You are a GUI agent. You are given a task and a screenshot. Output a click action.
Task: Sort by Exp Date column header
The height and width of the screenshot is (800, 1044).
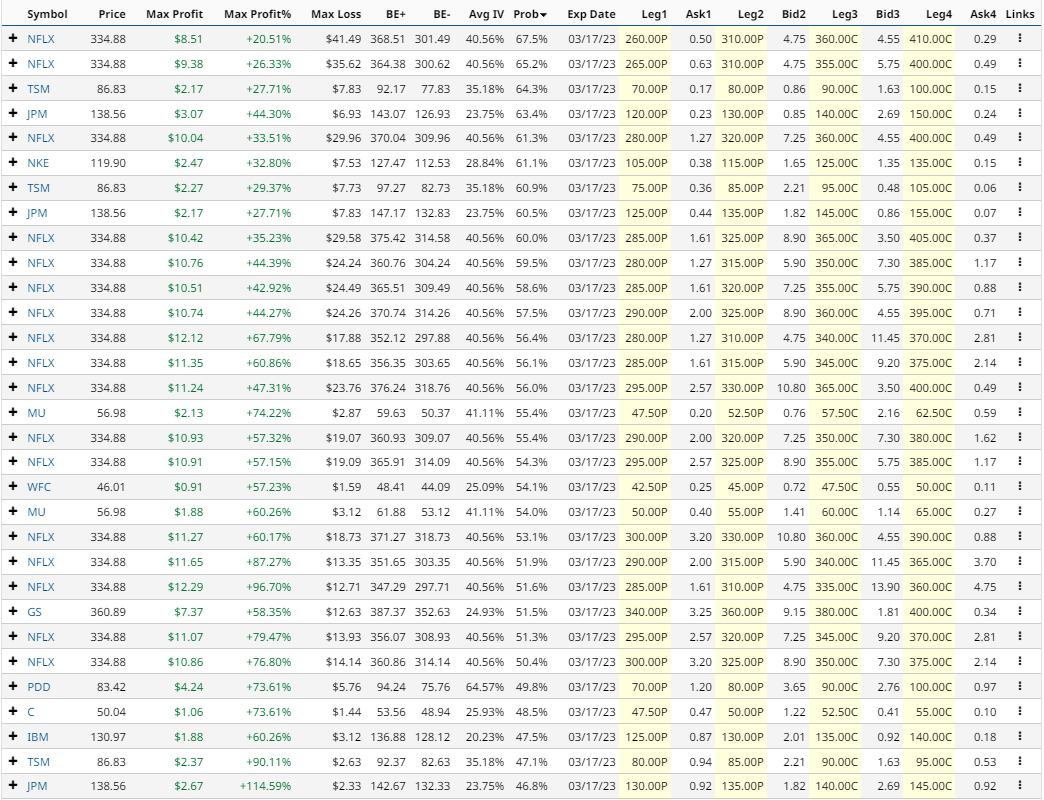[x=591, y=14]
